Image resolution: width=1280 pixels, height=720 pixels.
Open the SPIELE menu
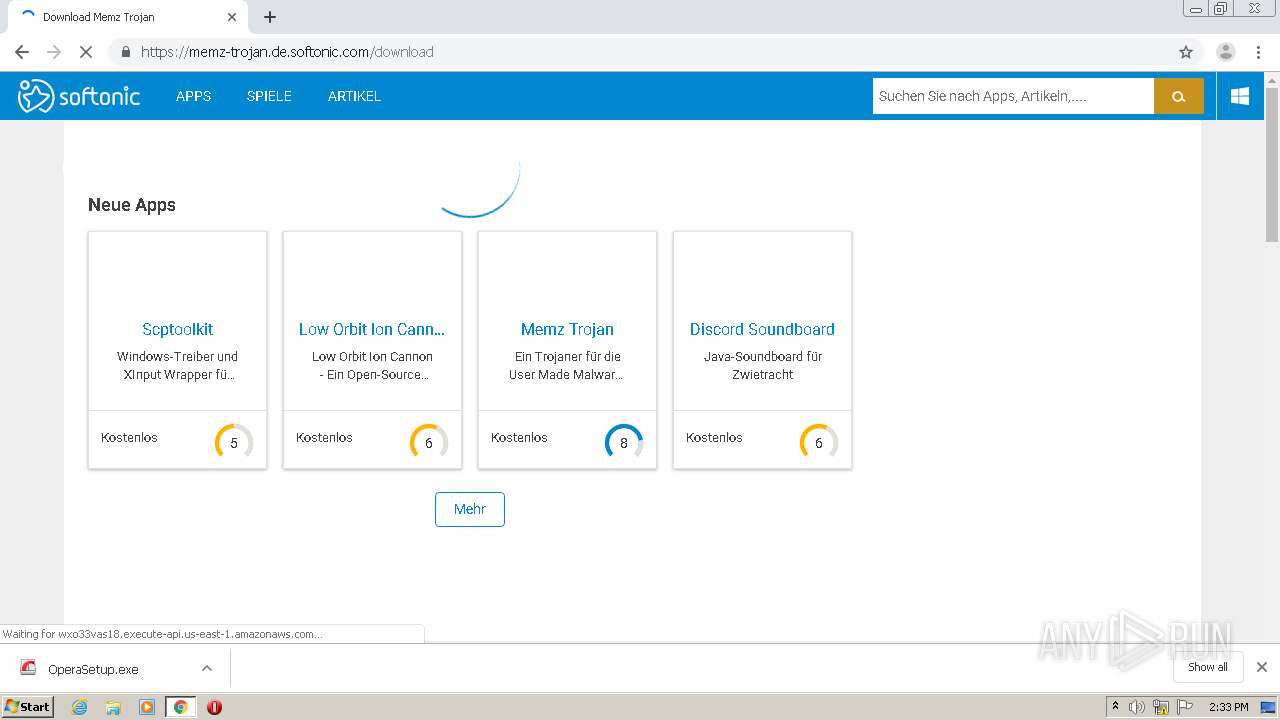point(269,96)
